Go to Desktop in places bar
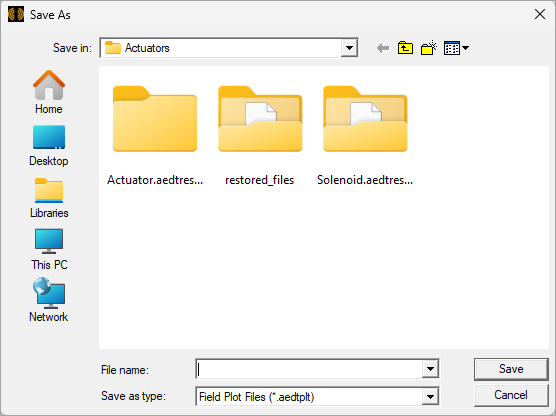The image size is (556, 416). pyautogui.click(x=49, y=145)
